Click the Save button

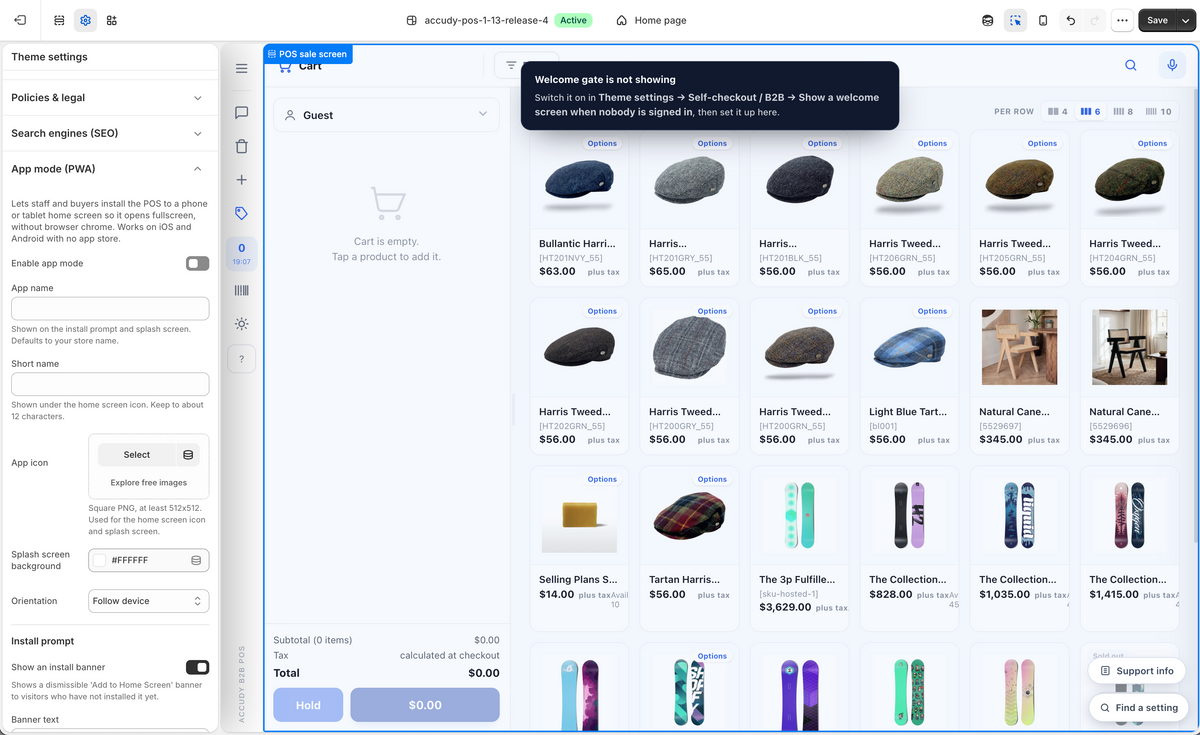1157,20
